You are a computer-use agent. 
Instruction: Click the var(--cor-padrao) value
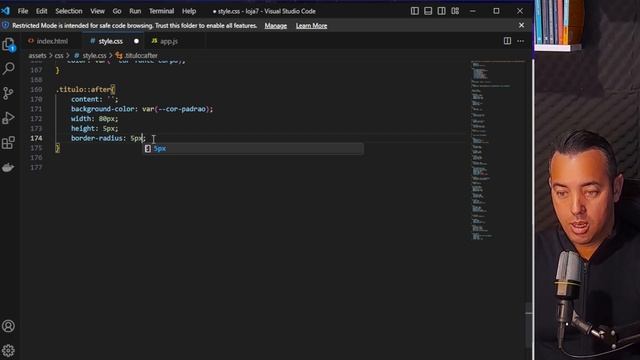(x=176, y=109)
